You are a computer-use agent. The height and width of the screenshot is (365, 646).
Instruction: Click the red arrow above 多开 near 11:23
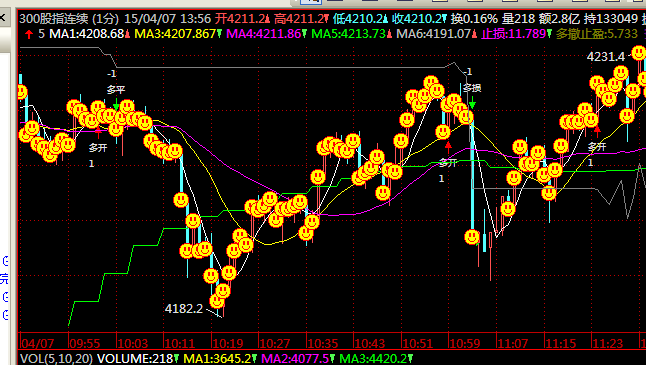coord(597,132)
